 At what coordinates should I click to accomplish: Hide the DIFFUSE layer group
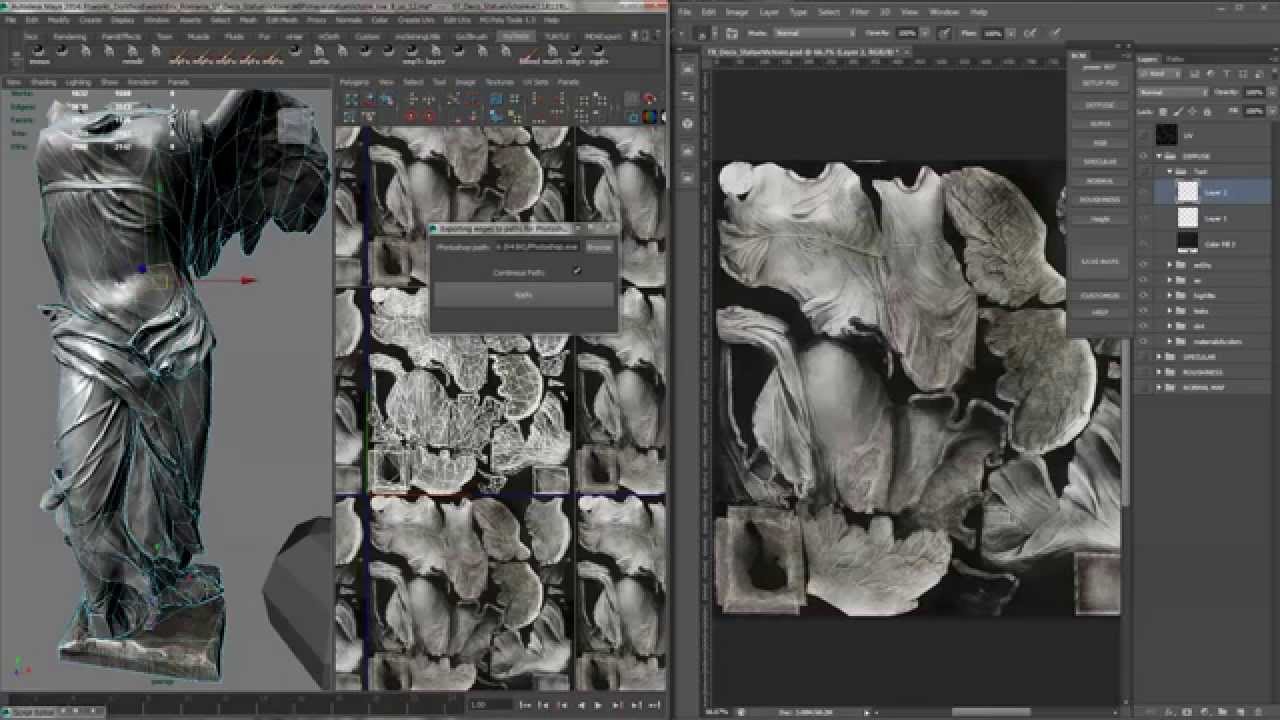(x=1144, y=156)
